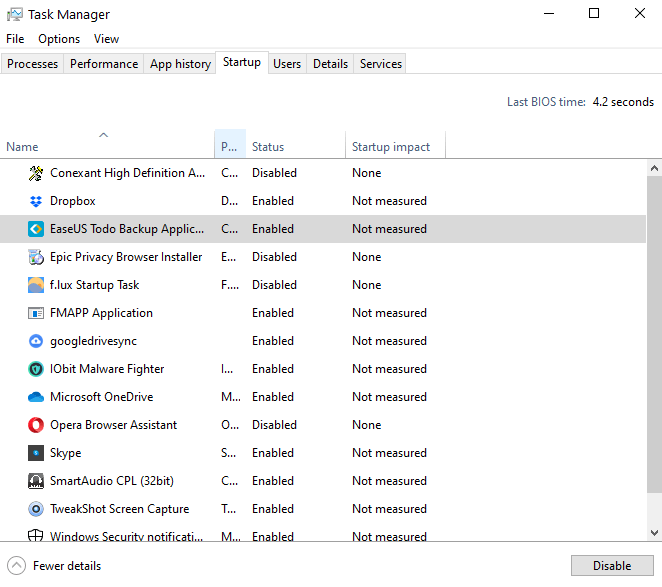Click the Epic Privacy Browser Installer icon
The width and height of the screenshot is (662, 587).
(36, 257)
